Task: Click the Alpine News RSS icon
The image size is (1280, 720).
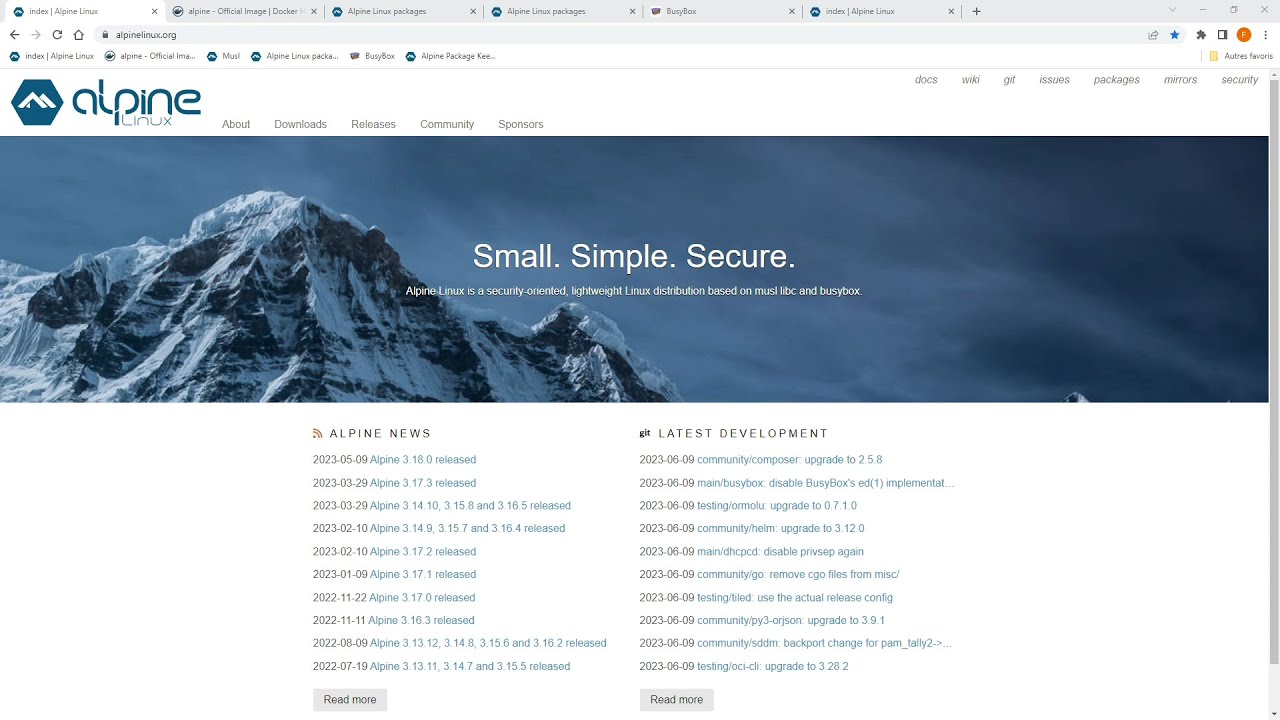Action: (x=318, y=434)
